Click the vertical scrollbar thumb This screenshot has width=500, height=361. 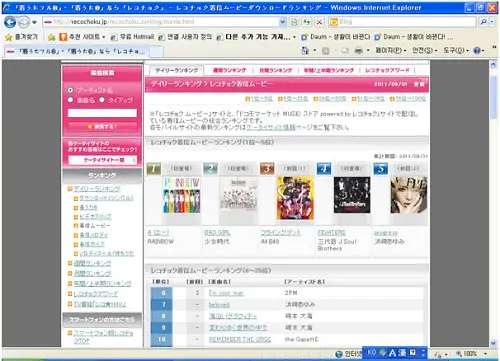point(493,97)
